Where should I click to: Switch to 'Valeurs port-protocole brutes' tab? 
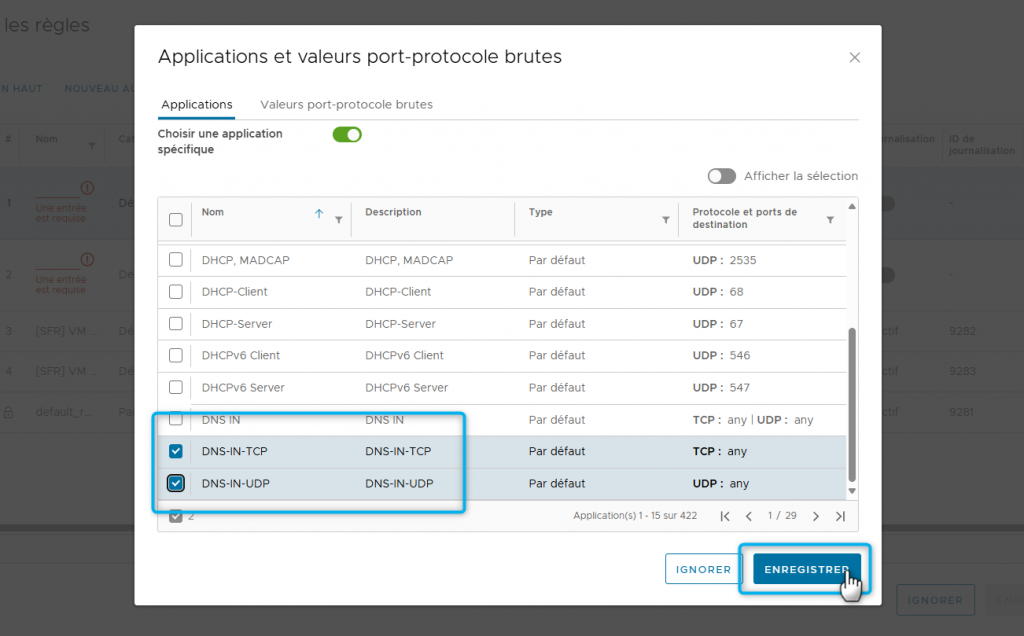[346, 104]
